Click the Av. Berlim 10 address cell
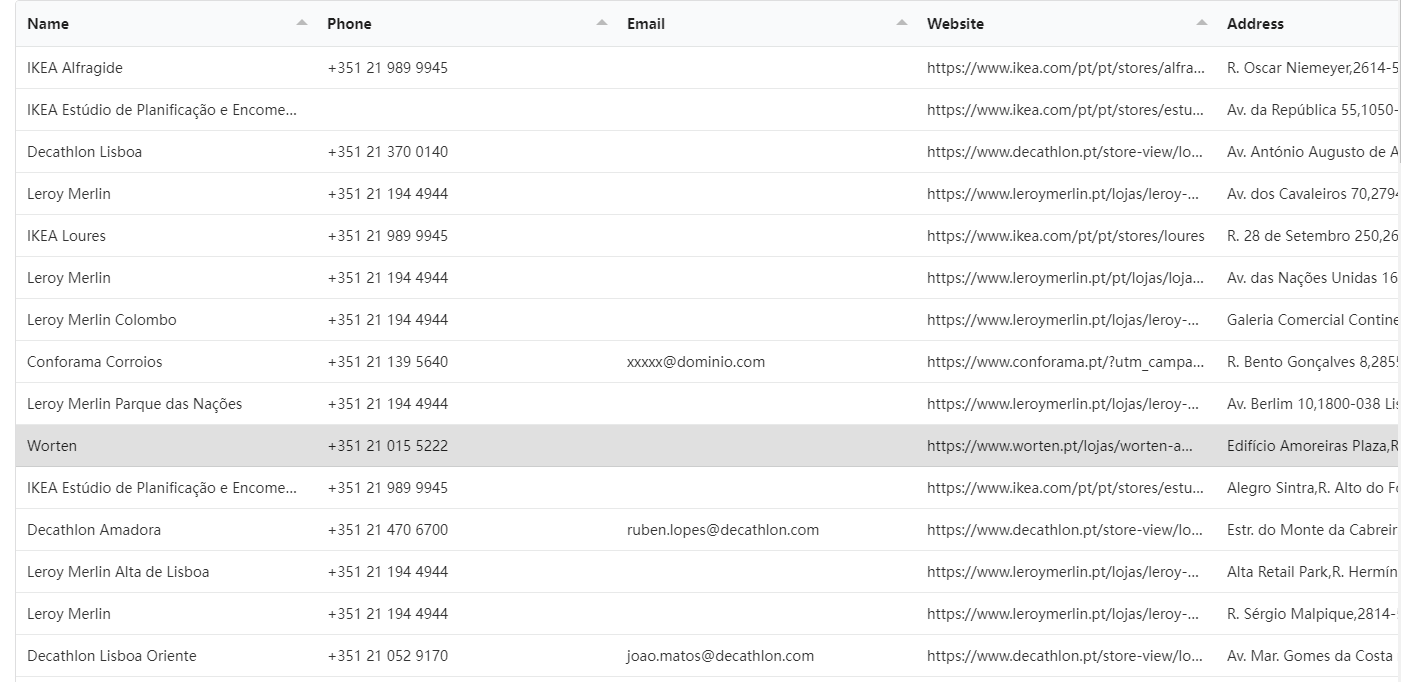 coord(1310,404)
